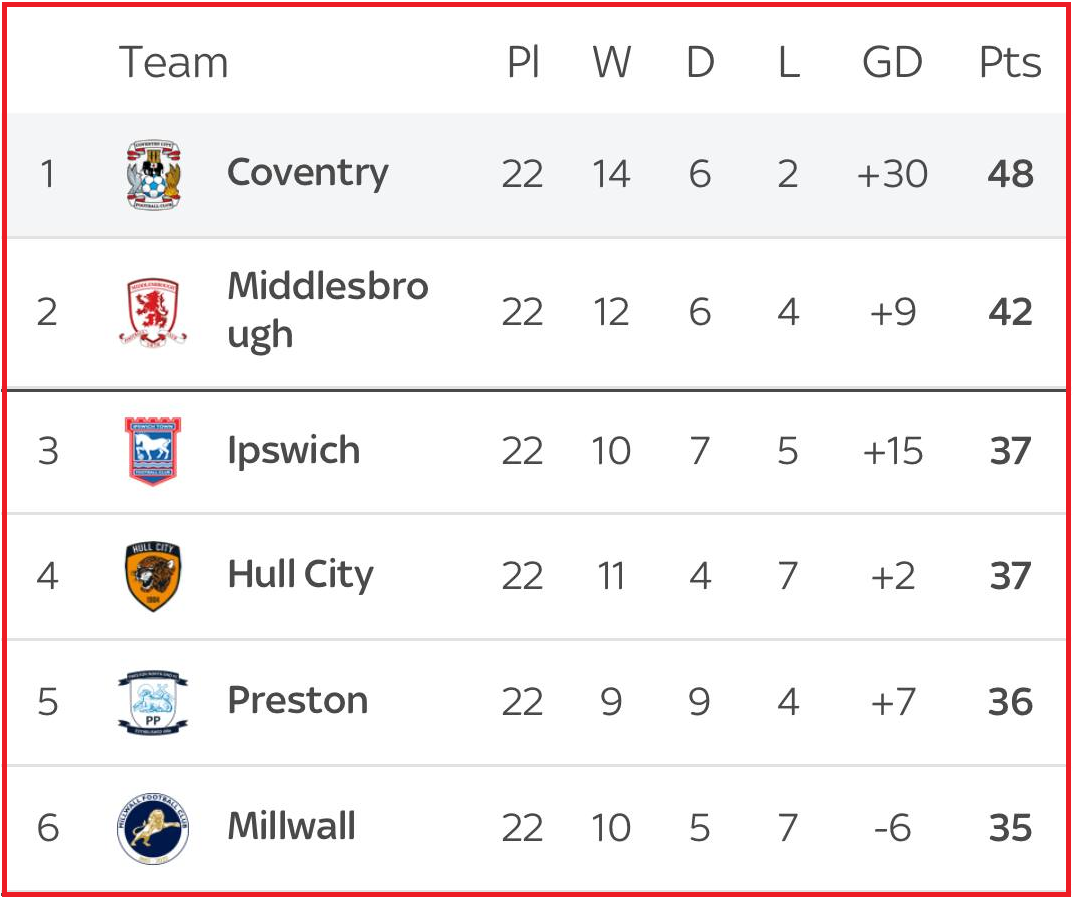This screenshot has height=899, width=1073.
Task: Open the Middlesbrough team name link
Action: [x=327, y=310]
